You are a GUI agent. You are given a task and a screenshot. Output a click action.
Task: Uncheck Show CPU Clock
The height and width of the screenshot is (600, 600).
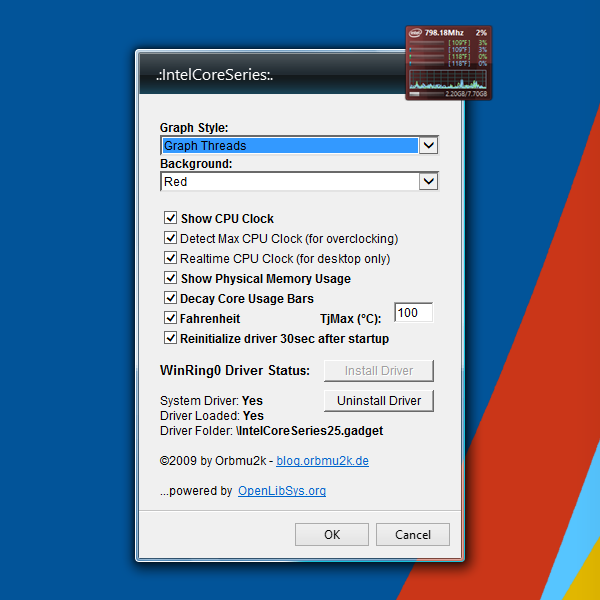coord(170,218)
